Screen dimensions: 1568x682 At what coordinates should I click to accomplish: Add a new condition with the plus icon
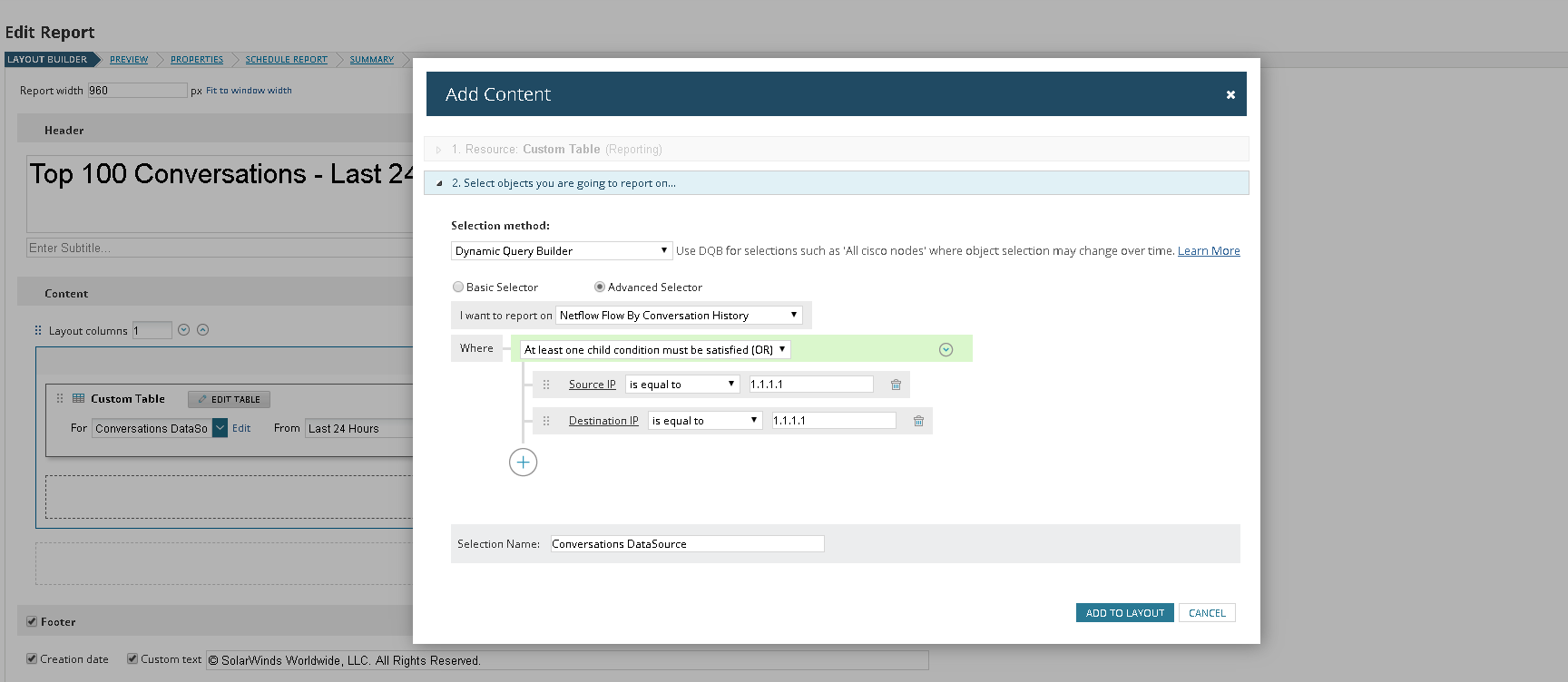pyautogui.click(x=523, y=463)
